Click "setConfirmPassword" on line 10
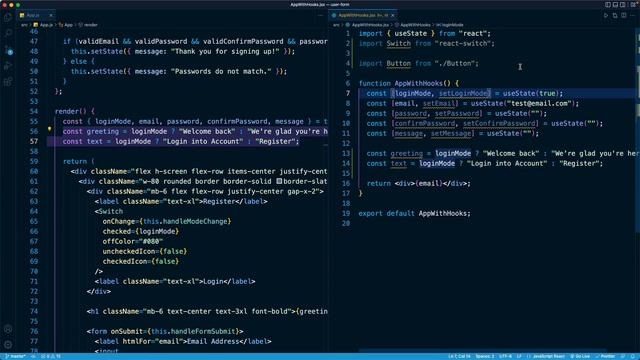Viewport: 640px width, 360px height. pos(499,123)
